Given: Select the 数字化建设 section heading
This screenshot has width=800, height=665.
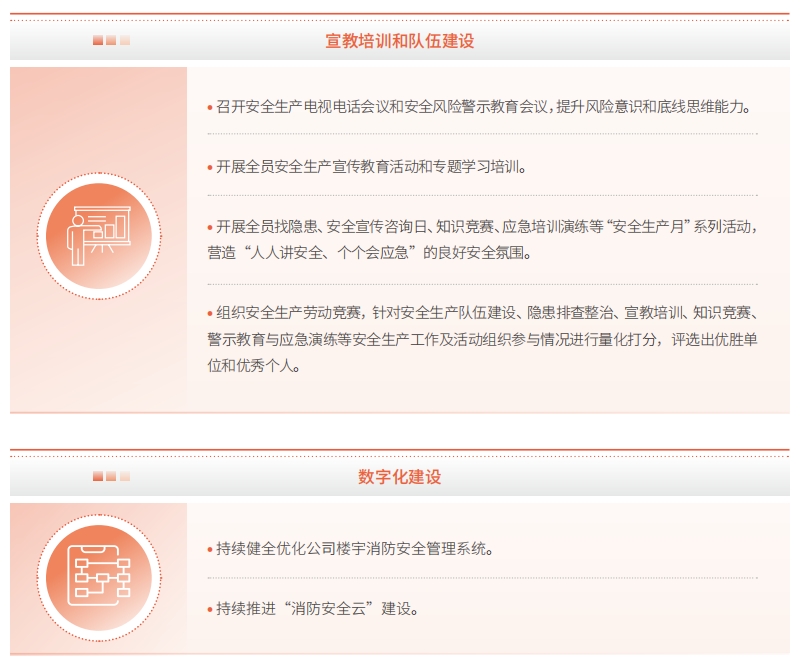Looking at the screenshot, I should [399, 477].
